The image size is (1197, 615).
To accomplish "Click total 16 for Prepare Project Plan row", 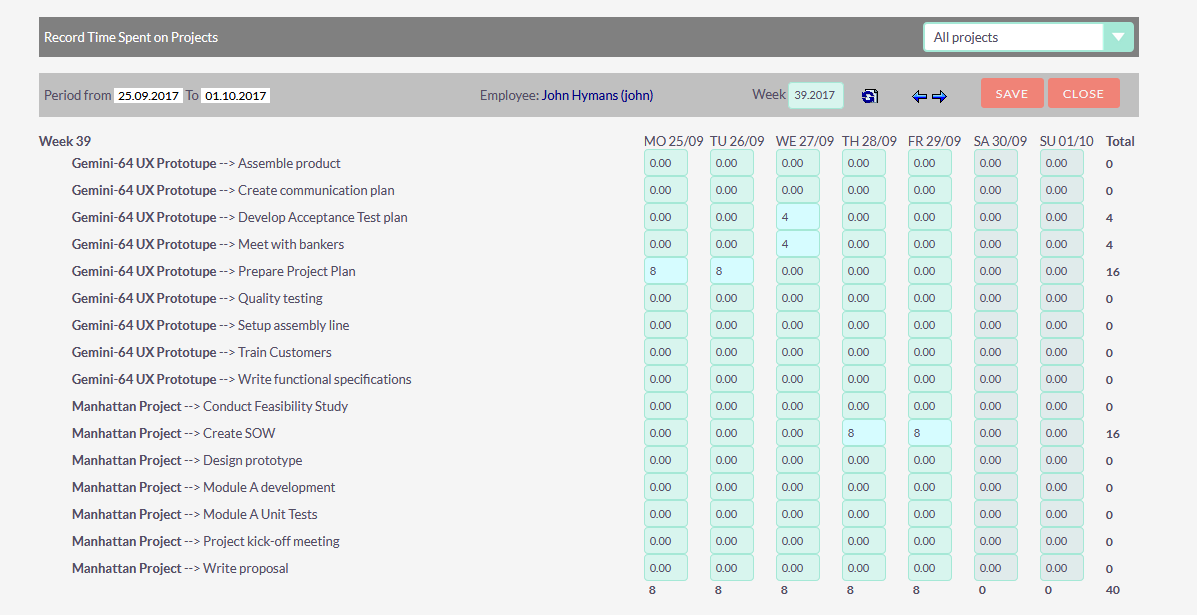I will tap(1113, 272).
